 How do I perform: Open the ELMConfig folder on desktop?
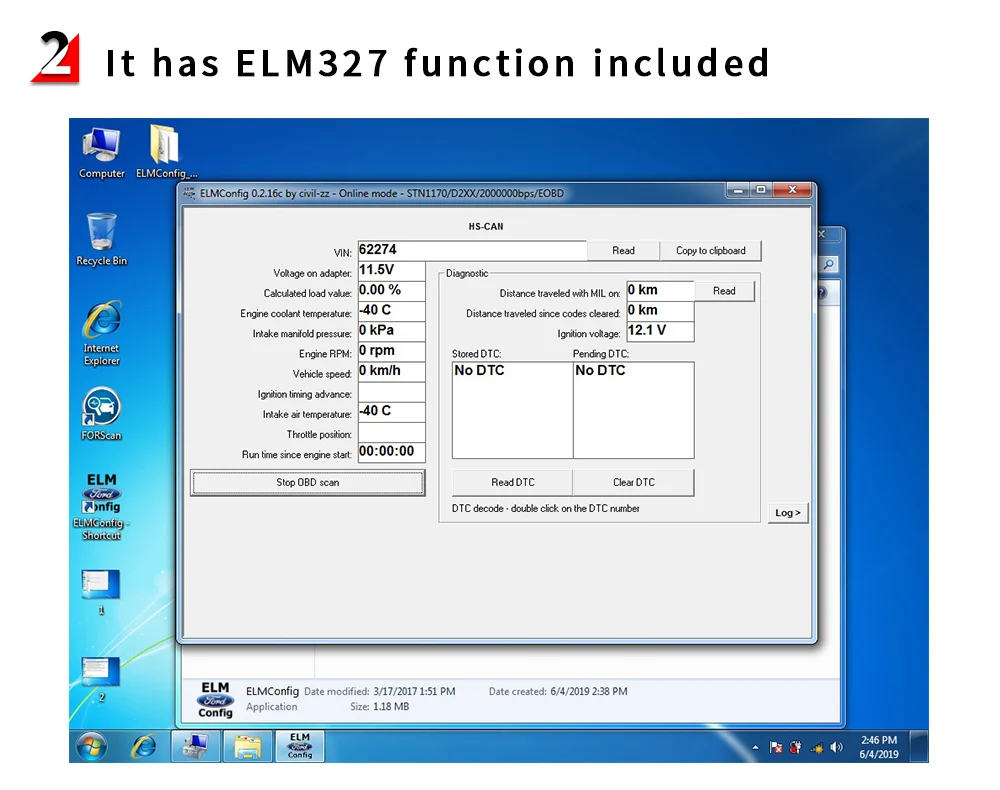click(166, 153)
